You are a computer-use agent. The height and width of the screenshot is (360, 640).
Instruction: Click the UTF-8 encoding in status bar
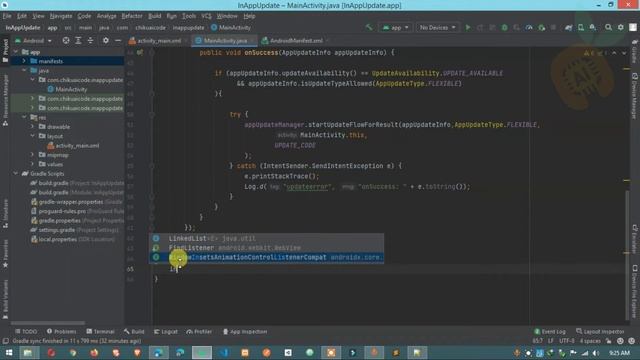pos(567,341)
